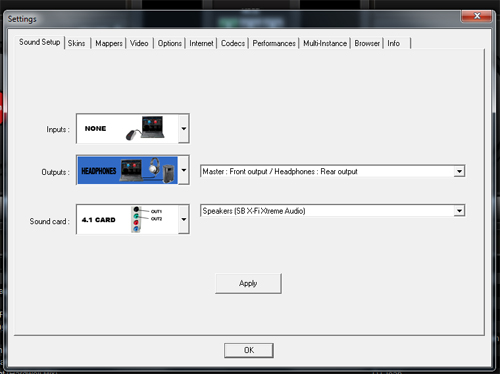Image resolution: width=500 pixels, height=374 pixels.
Task: Expand the Outputs configuration dropdown arrow
Action: coord(184,170)
